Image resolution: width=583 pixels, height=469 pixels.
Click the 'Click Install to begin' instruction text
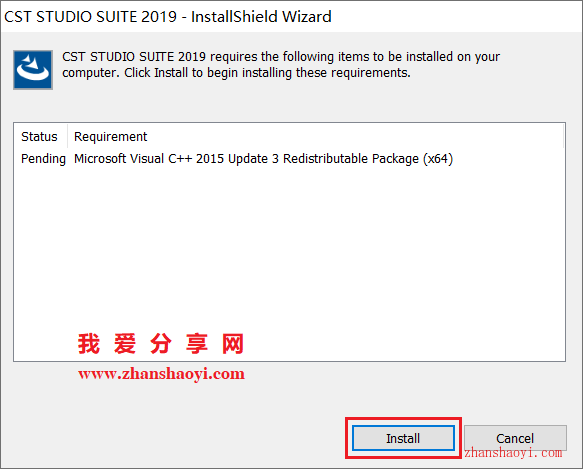[x=180, y=73]
